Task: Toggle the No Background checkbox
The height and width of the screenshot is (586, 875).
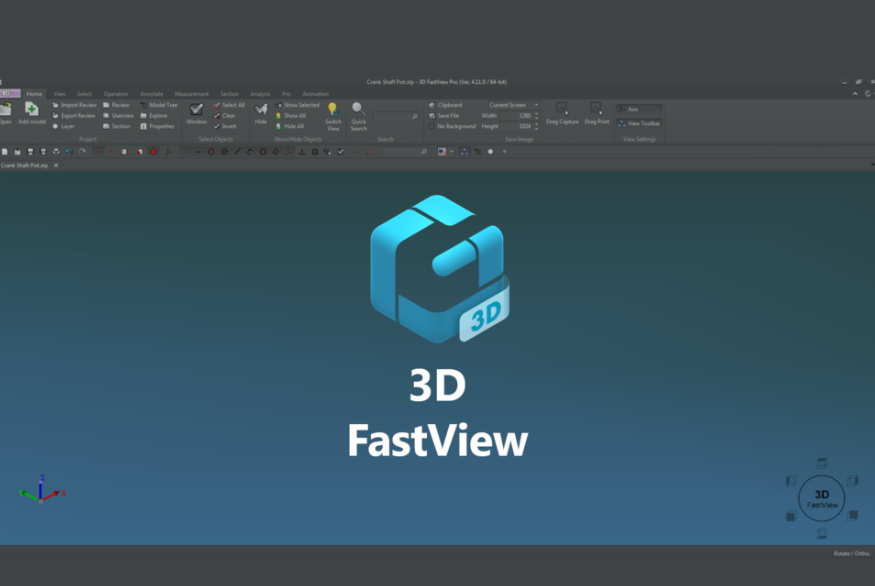Action: click(x=431, y=126)
